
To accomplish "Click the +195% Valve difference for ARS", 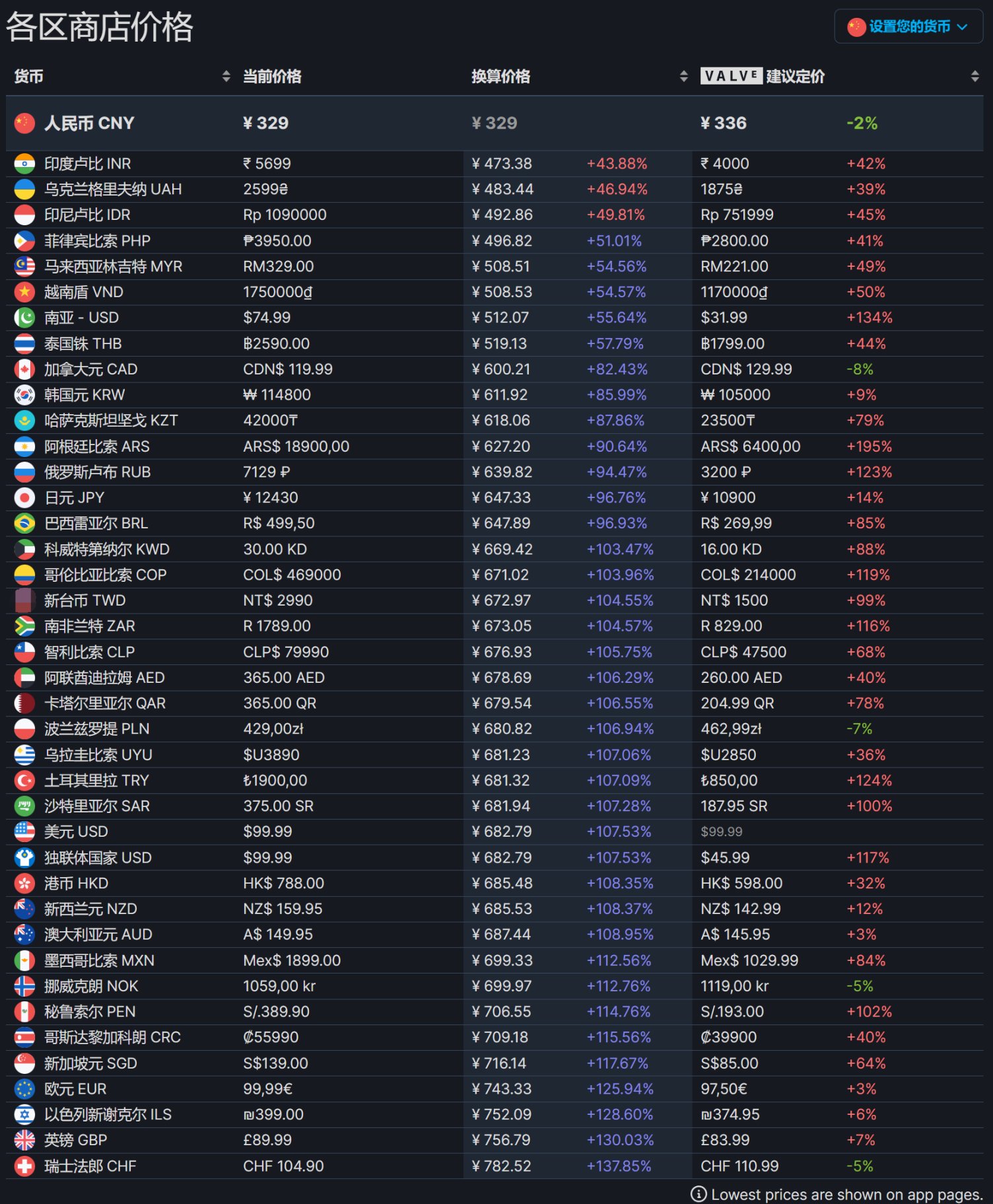I will pyautogui.click(x=870, y=446).
